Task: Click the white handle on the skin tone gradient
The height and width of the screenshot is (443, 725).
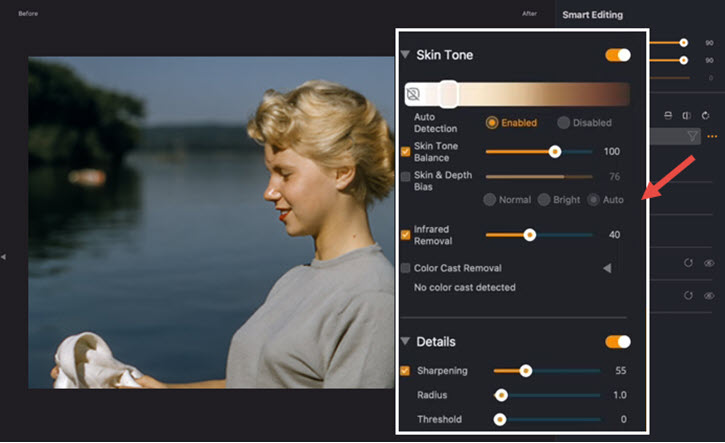Action: (448, 94)
